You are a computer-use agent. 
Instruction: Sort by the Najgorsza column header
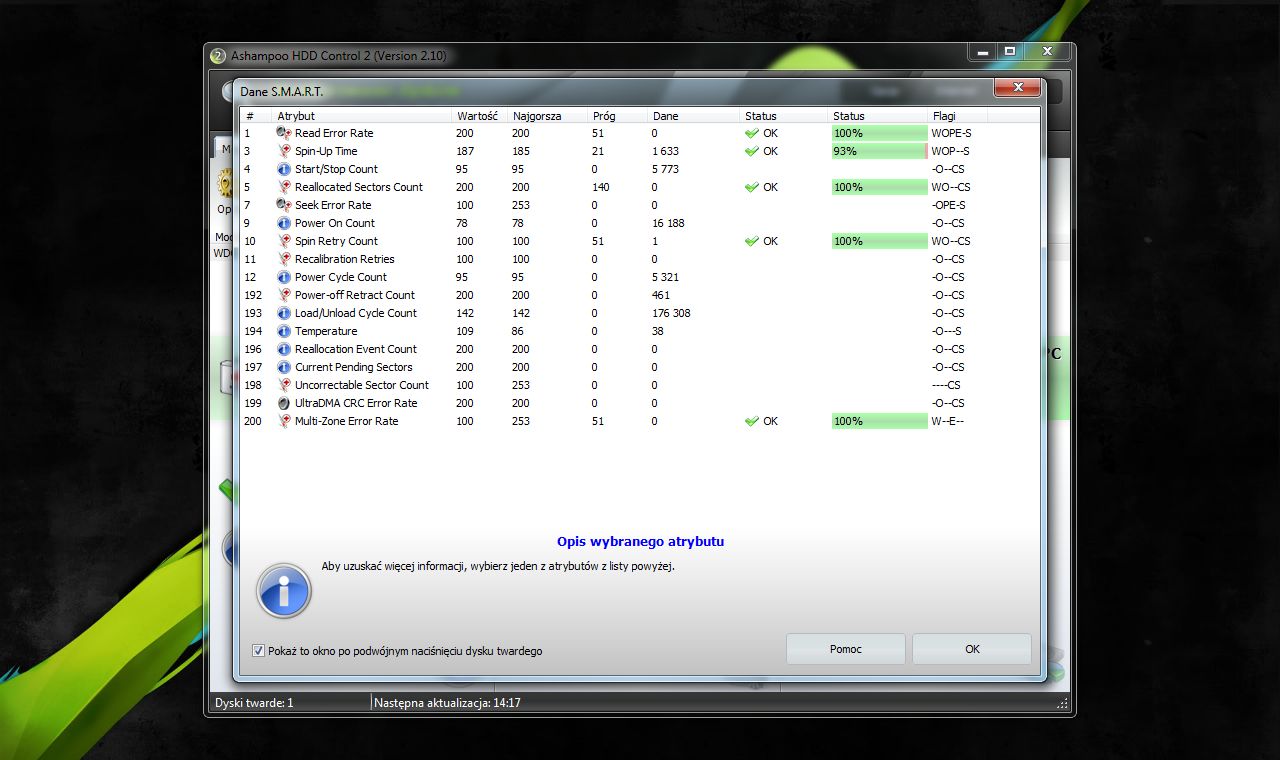547,116
